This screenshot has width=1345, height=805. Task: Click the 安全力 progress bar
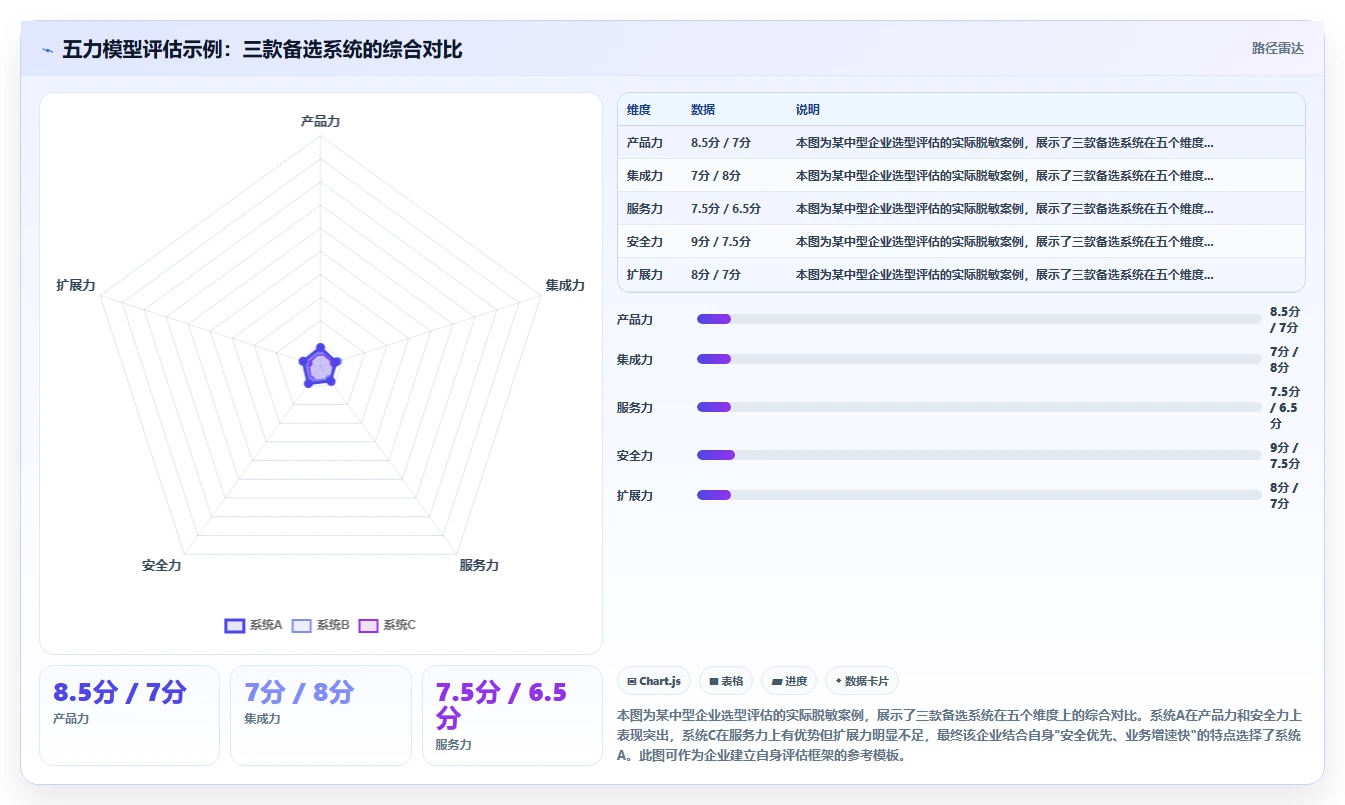[979, 455]
